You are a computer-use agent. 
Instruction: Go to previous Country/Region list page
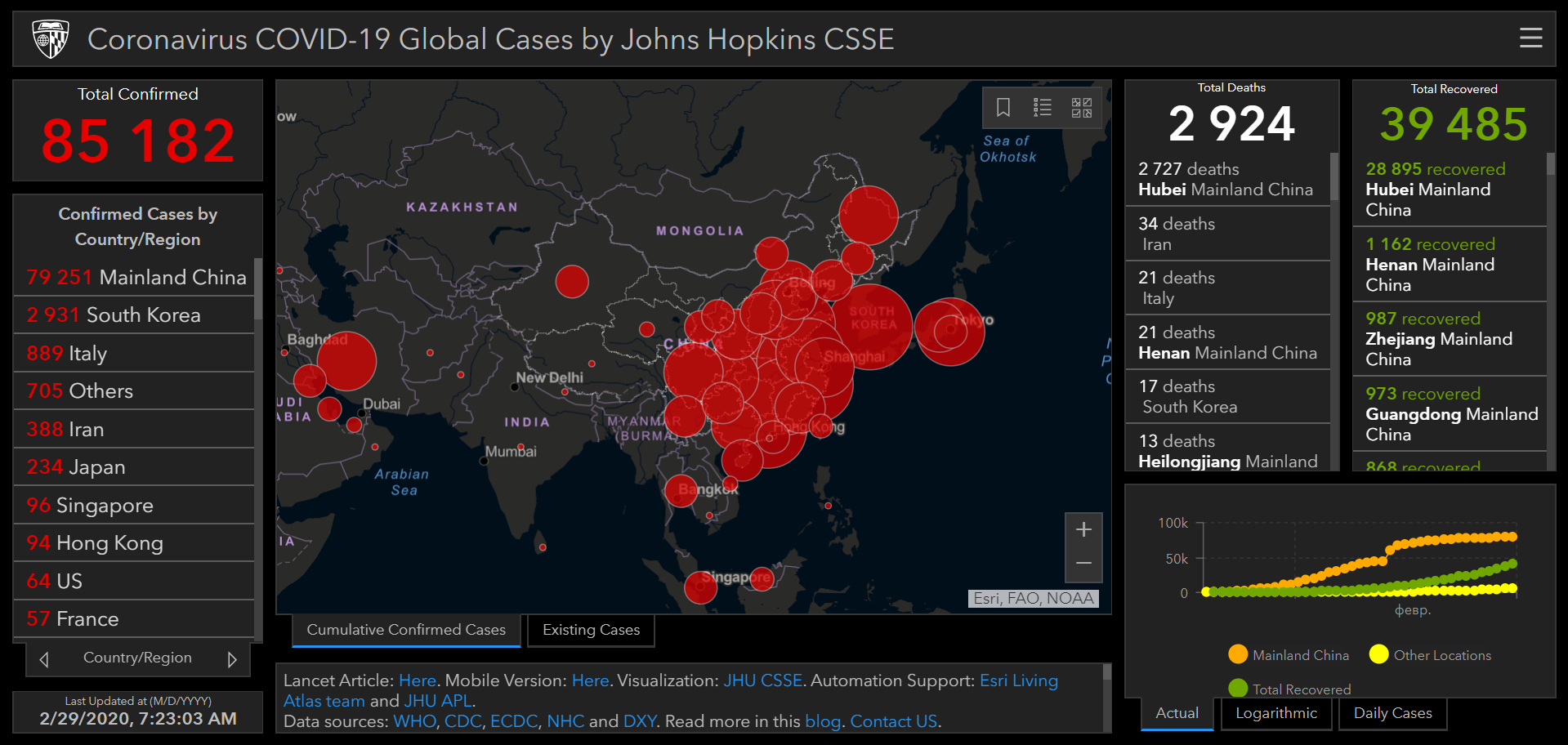44,658
